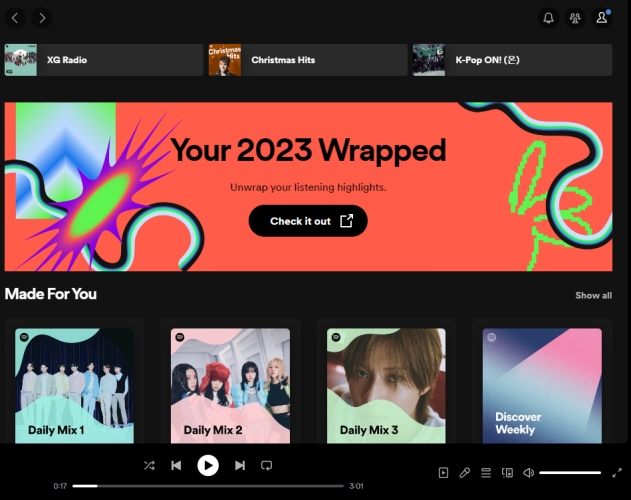Click the elapsed time 0:17

tap(60, 486)
